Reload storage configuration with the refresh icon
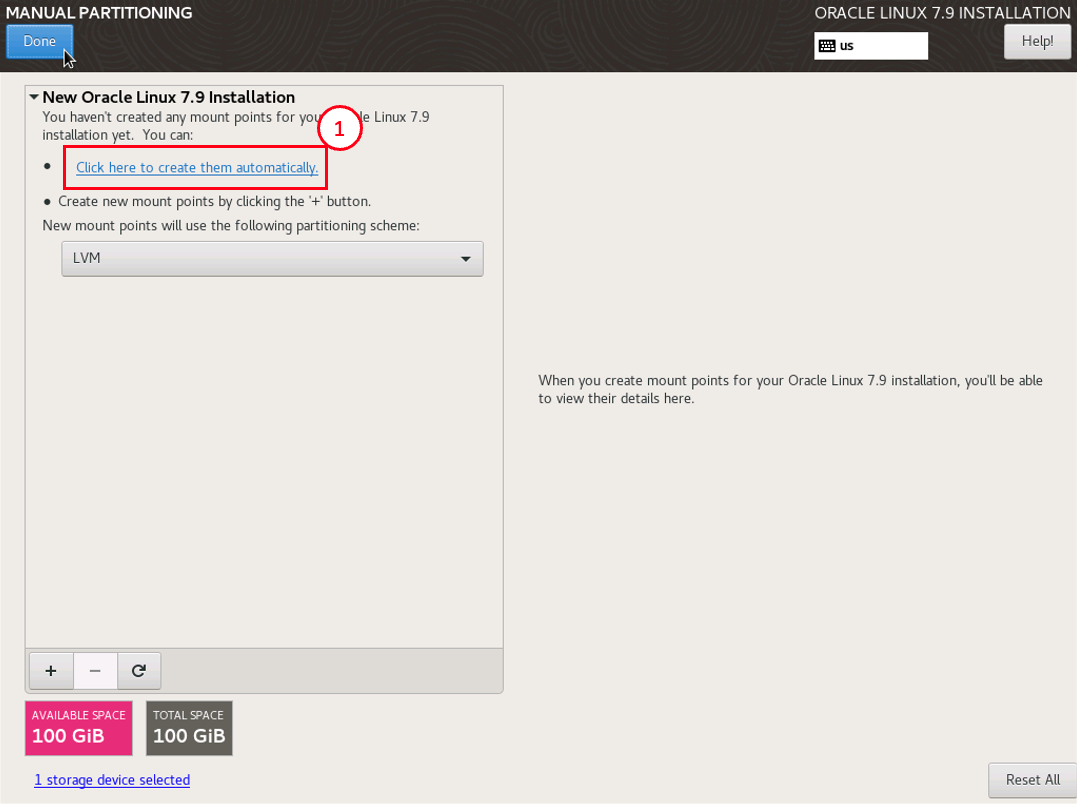The height and width of the screenshot is (804, 1077). pyautogui.click(x=139, y=671)
